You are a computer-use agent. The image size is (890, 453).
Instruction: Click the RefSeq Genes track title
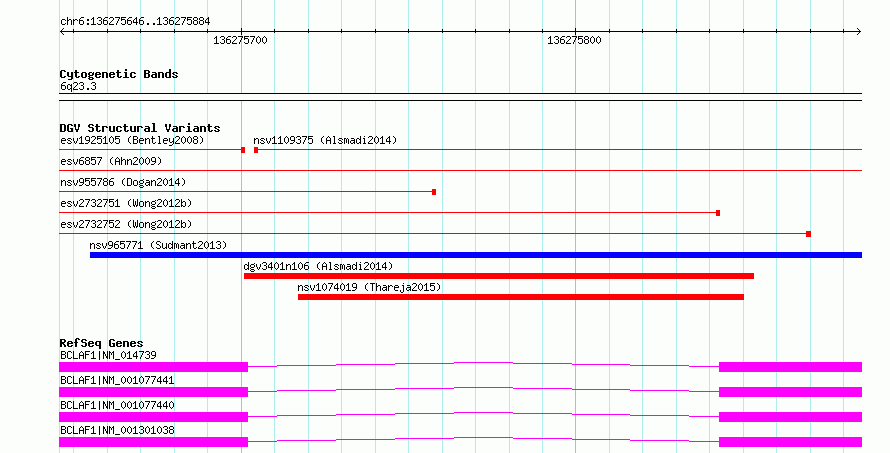pyautogui.click(x=101, y=343)
